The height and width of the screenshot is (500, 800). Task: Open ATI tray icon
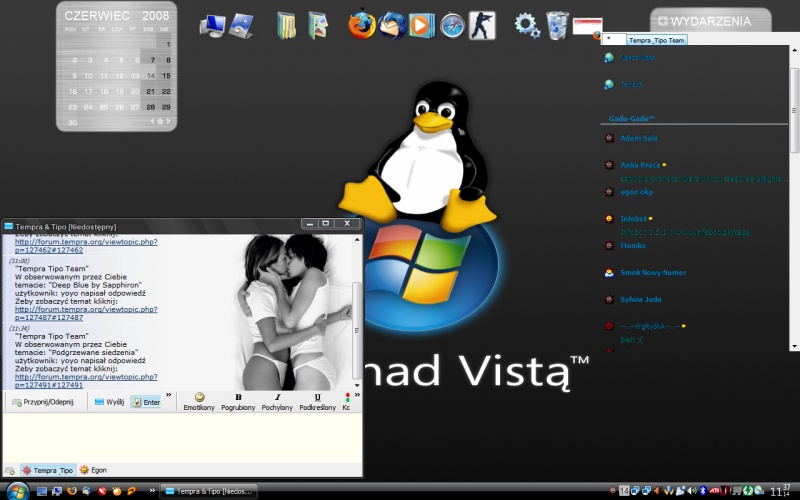click(714, 491)
